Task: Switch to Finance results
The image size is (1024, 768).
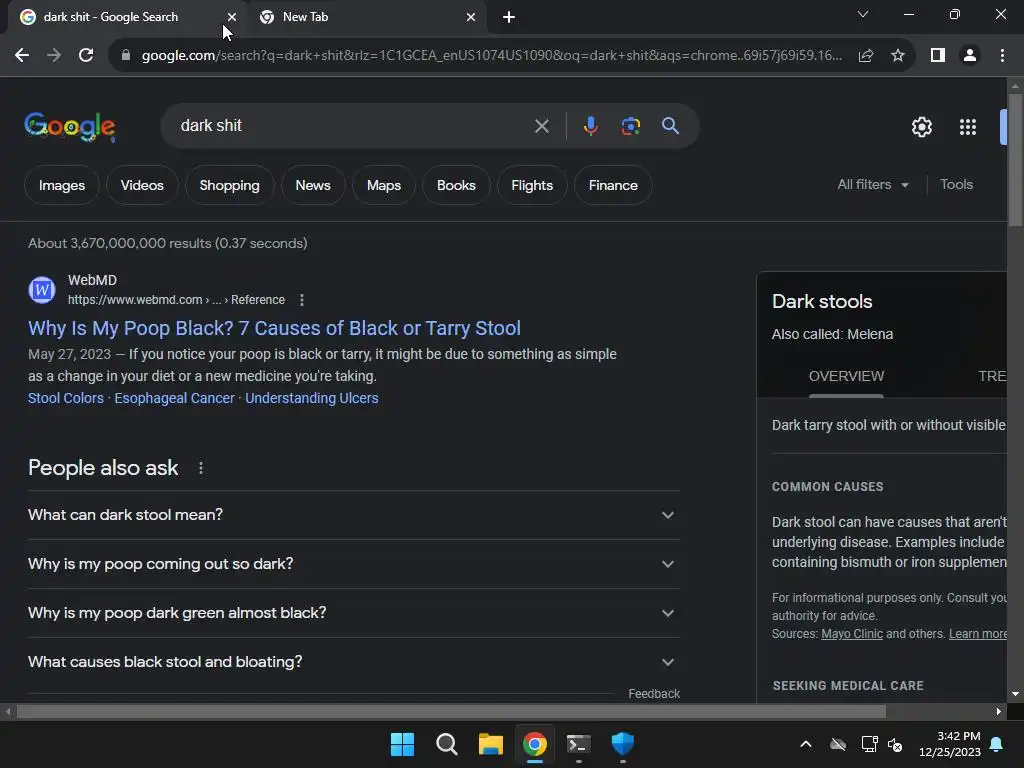Action: tap(613, 185)
